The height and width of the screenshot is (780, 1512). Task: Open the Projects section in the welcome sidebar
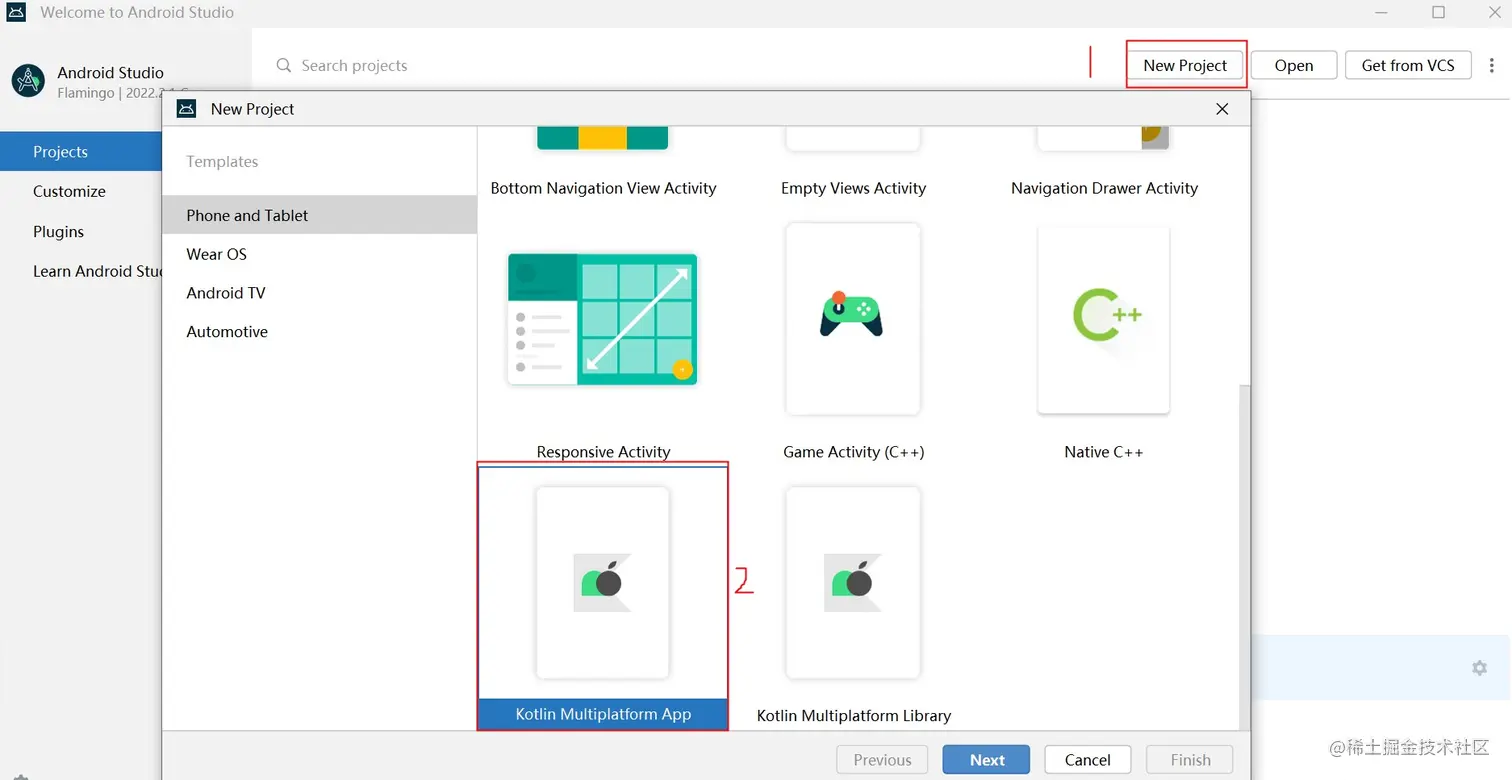click(x=81, y=152)
